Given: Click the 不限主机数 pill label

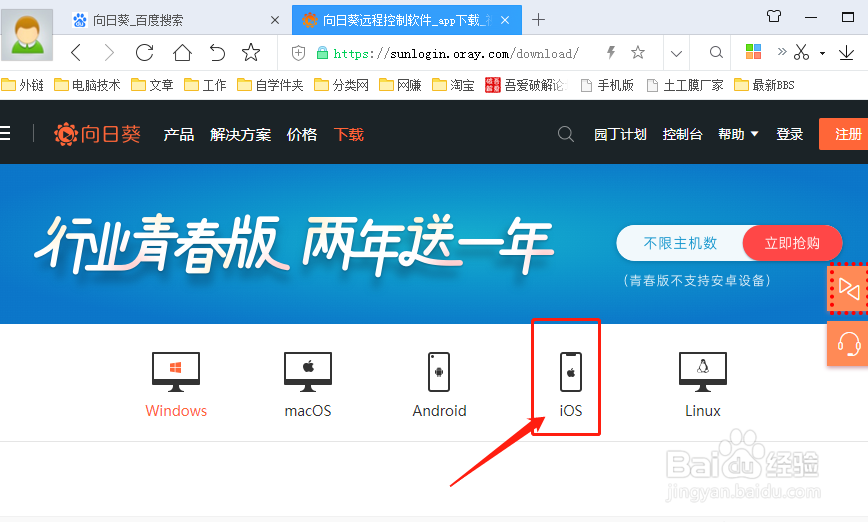Looking at the screenshot, I should pos(680,243).
